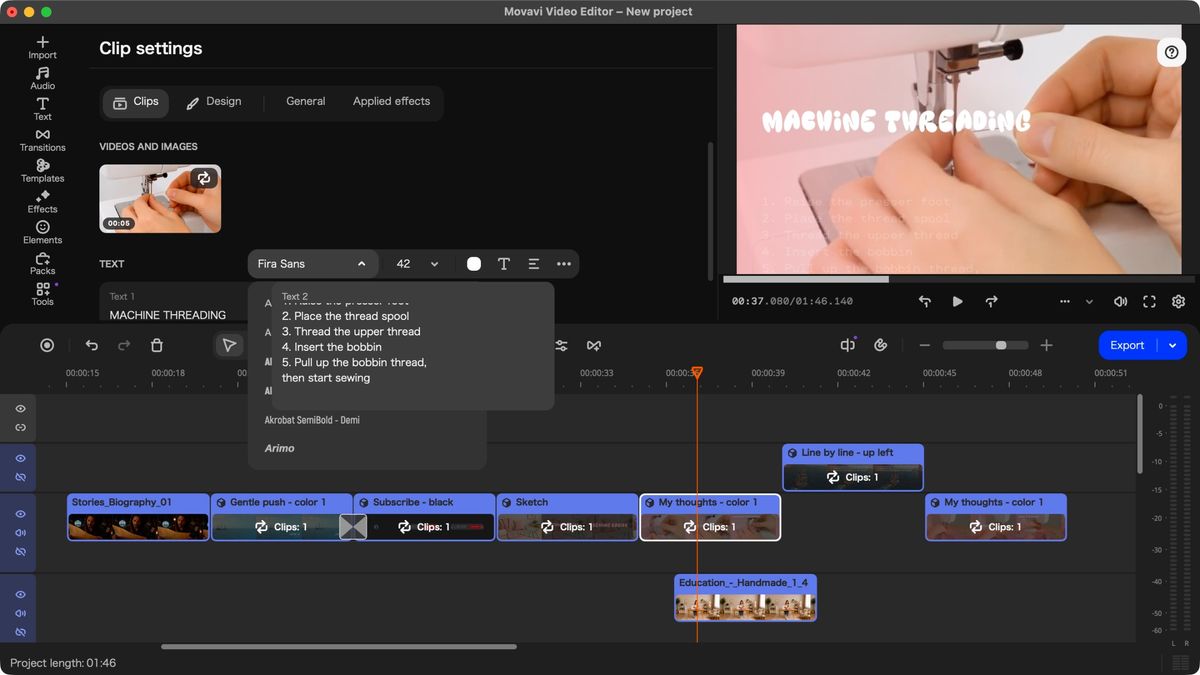Open the Packs panel

(x=42, y=264)
